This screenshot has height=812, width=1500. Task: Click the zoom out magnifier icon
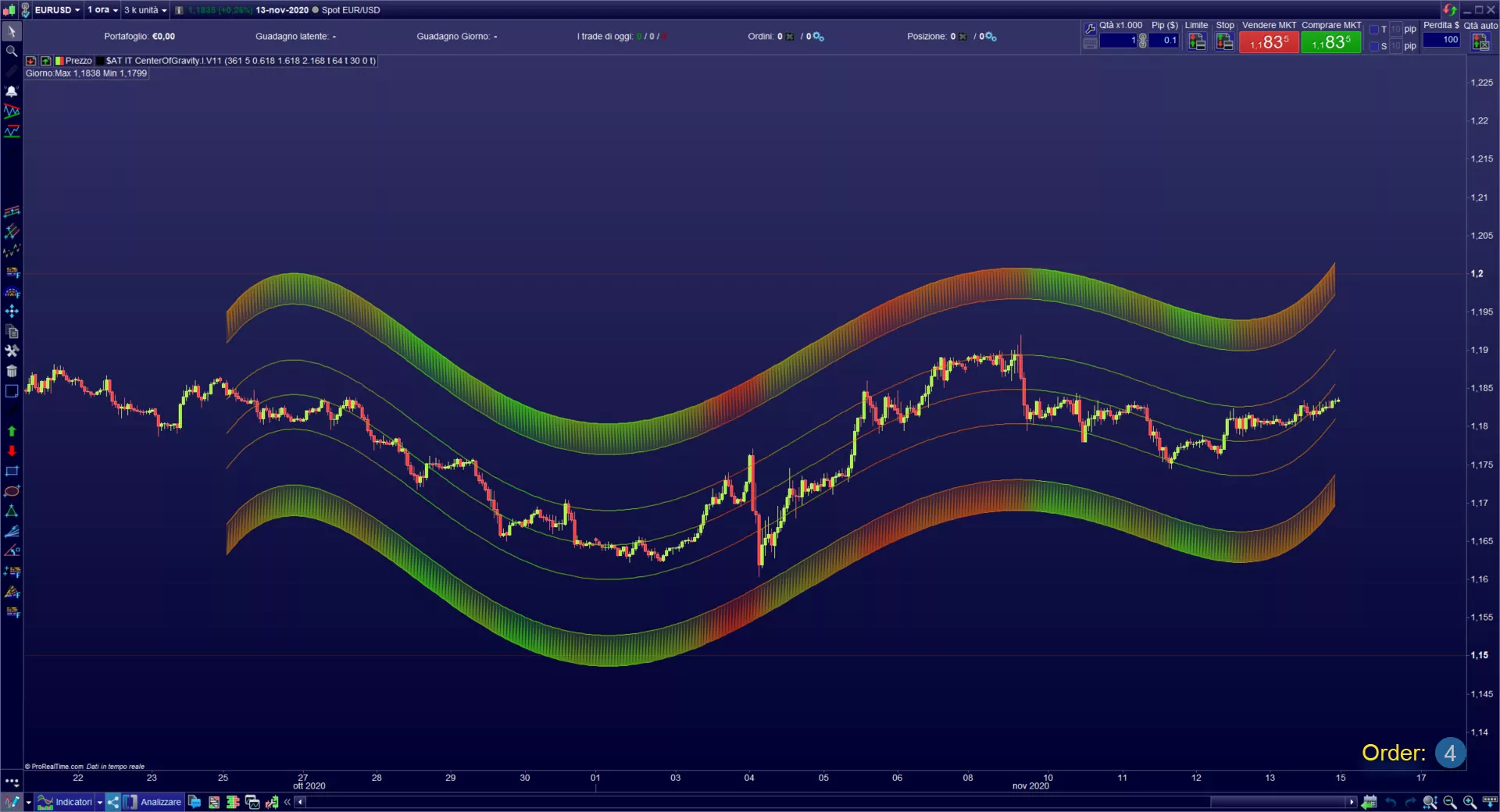[x=1450, y=802]
